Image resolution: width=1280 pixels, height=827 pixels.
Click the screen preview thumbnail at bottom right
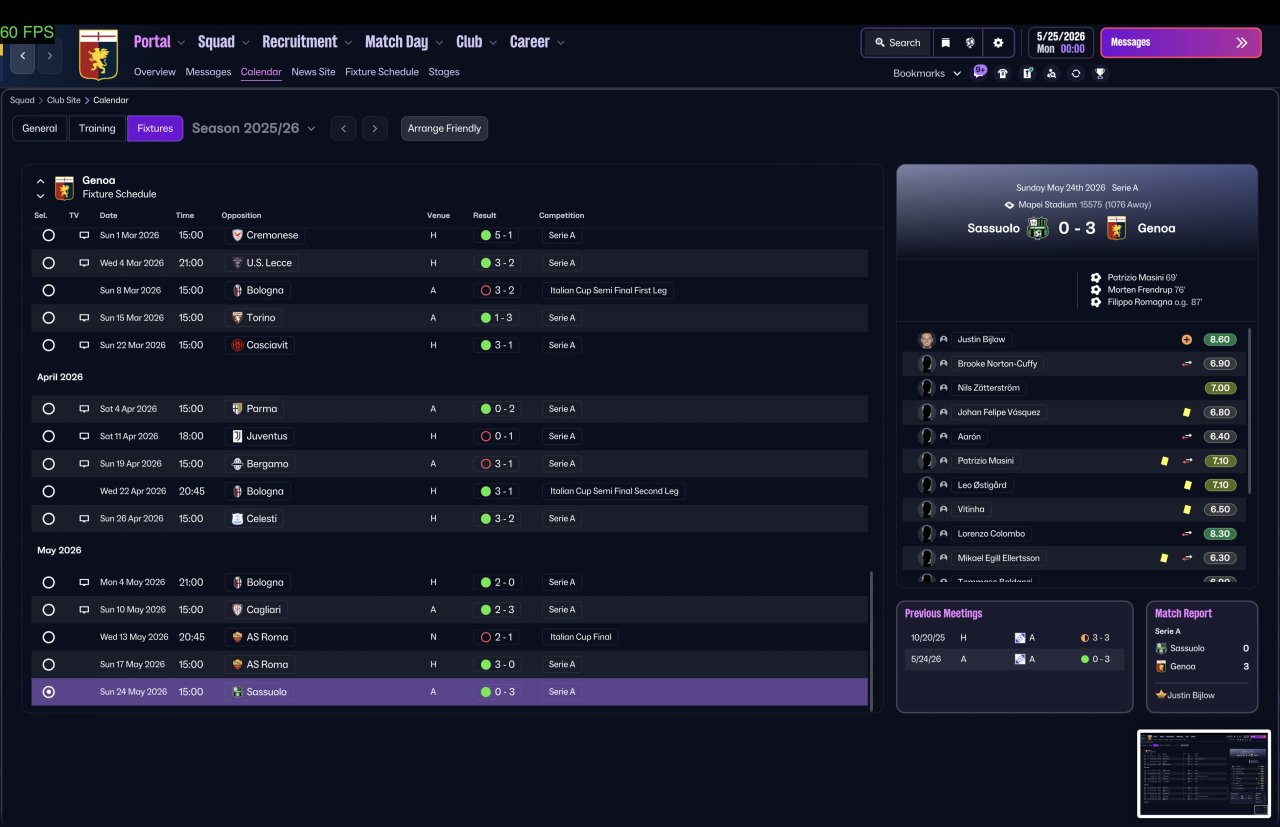[1204, 773]
